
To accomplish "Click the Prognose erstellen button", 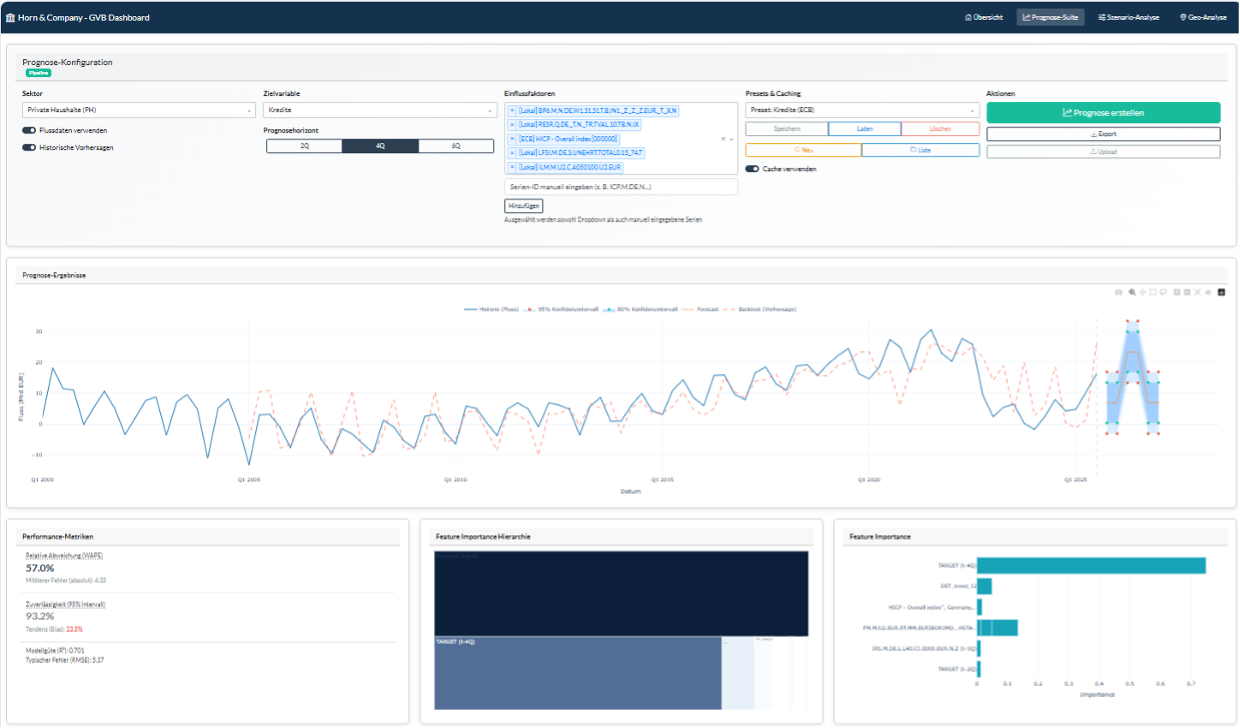I will [x=1103, y=113].
